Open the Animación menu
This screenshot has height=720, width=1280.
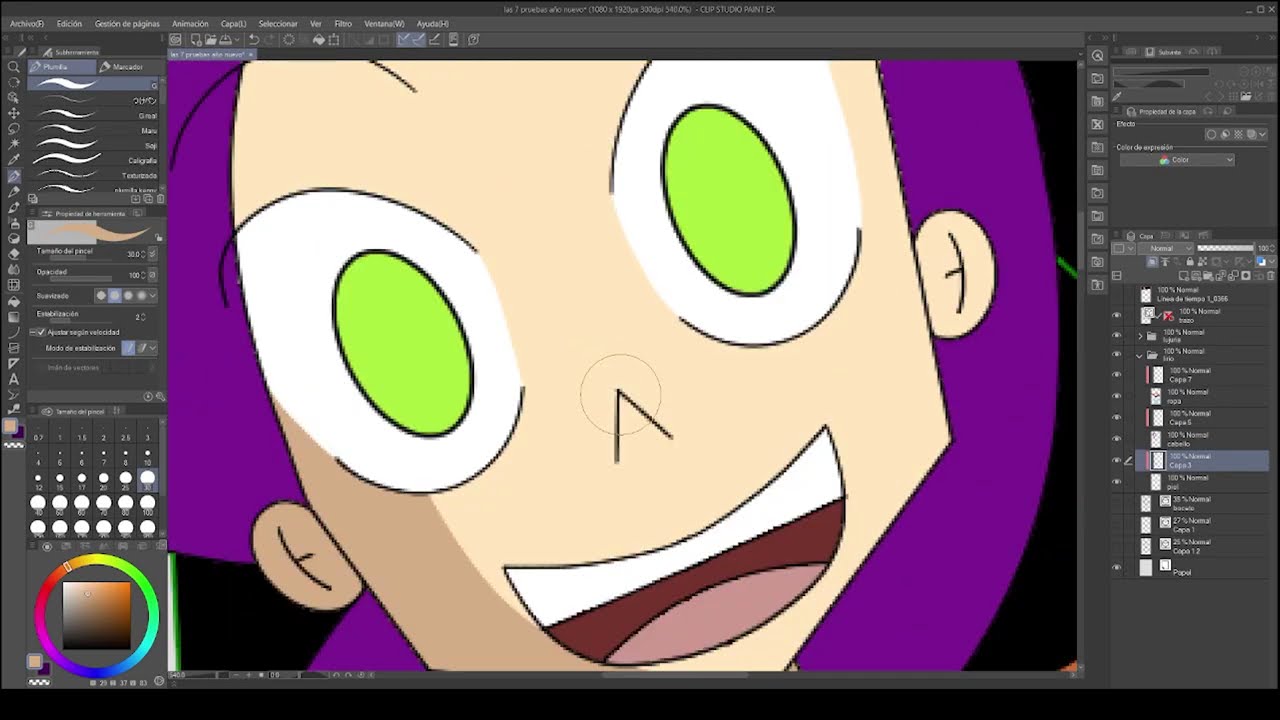(190, 23)
